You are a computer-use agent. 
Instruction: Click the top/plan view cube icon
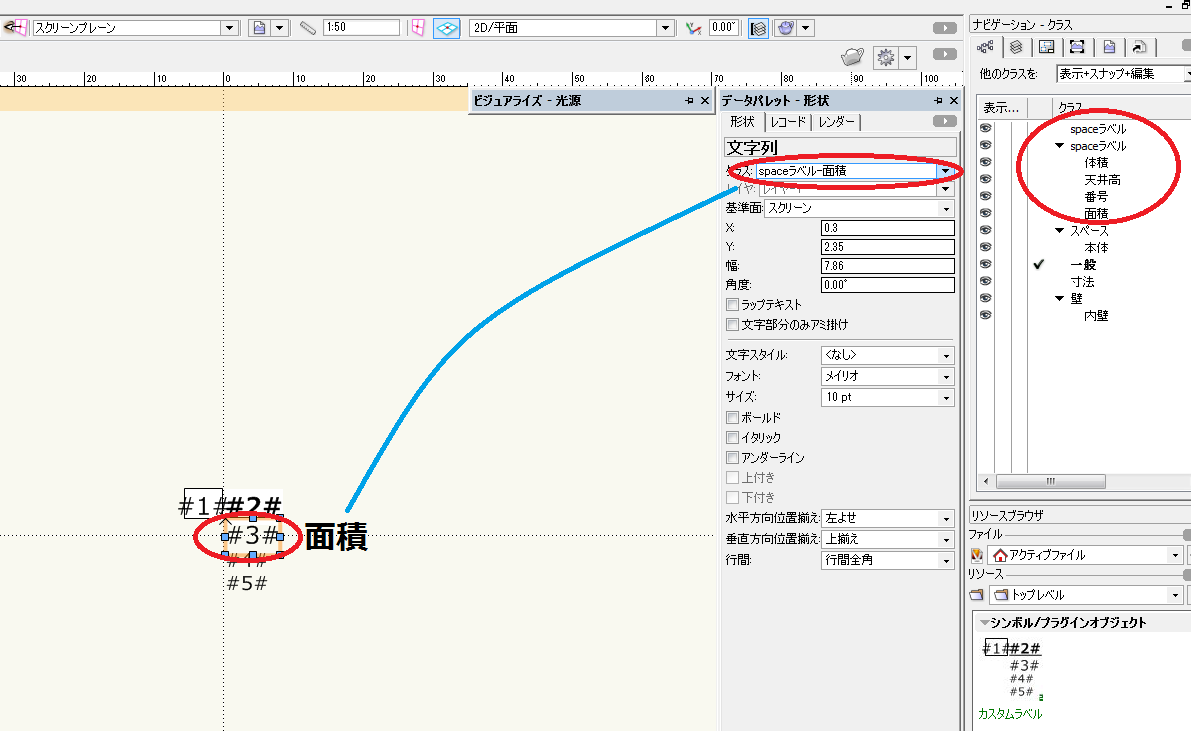tap(446, 28)
